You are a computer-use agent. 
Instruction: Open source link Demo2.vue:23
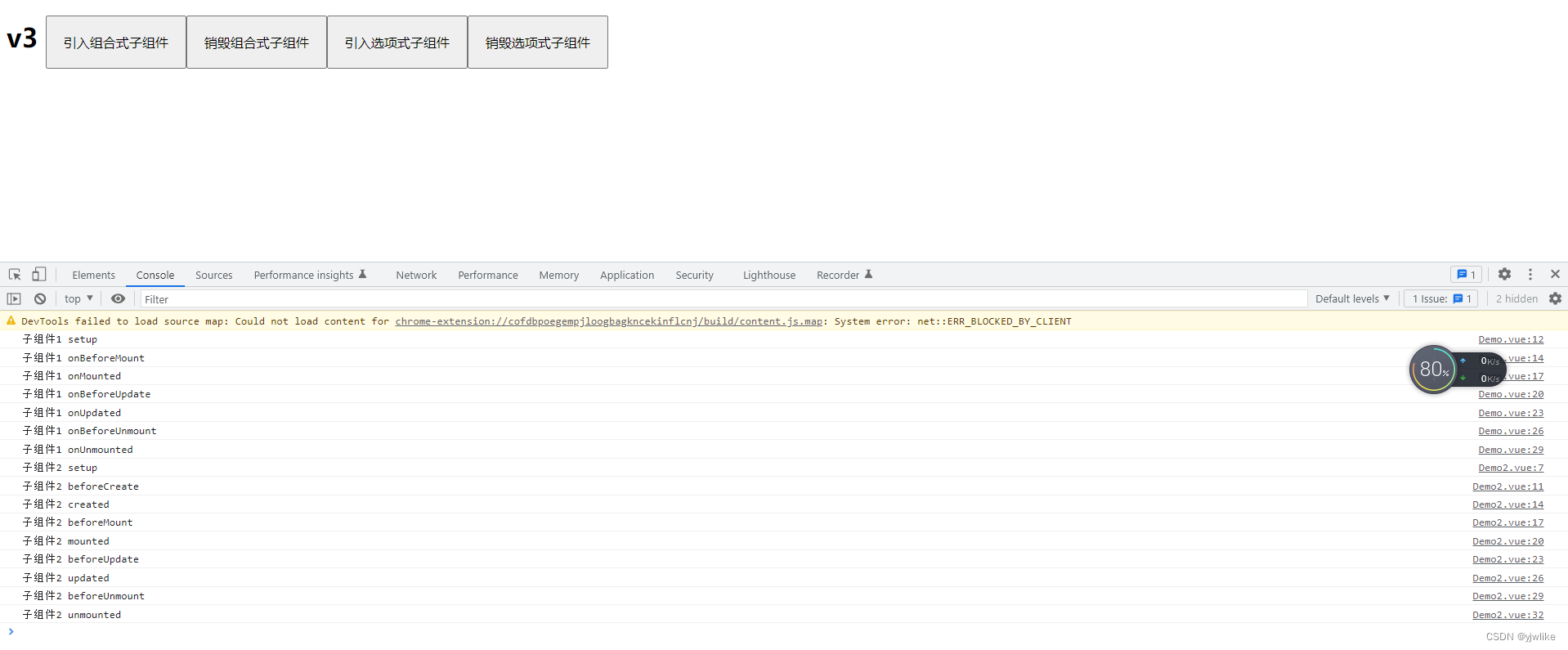tap(1508, 559)
